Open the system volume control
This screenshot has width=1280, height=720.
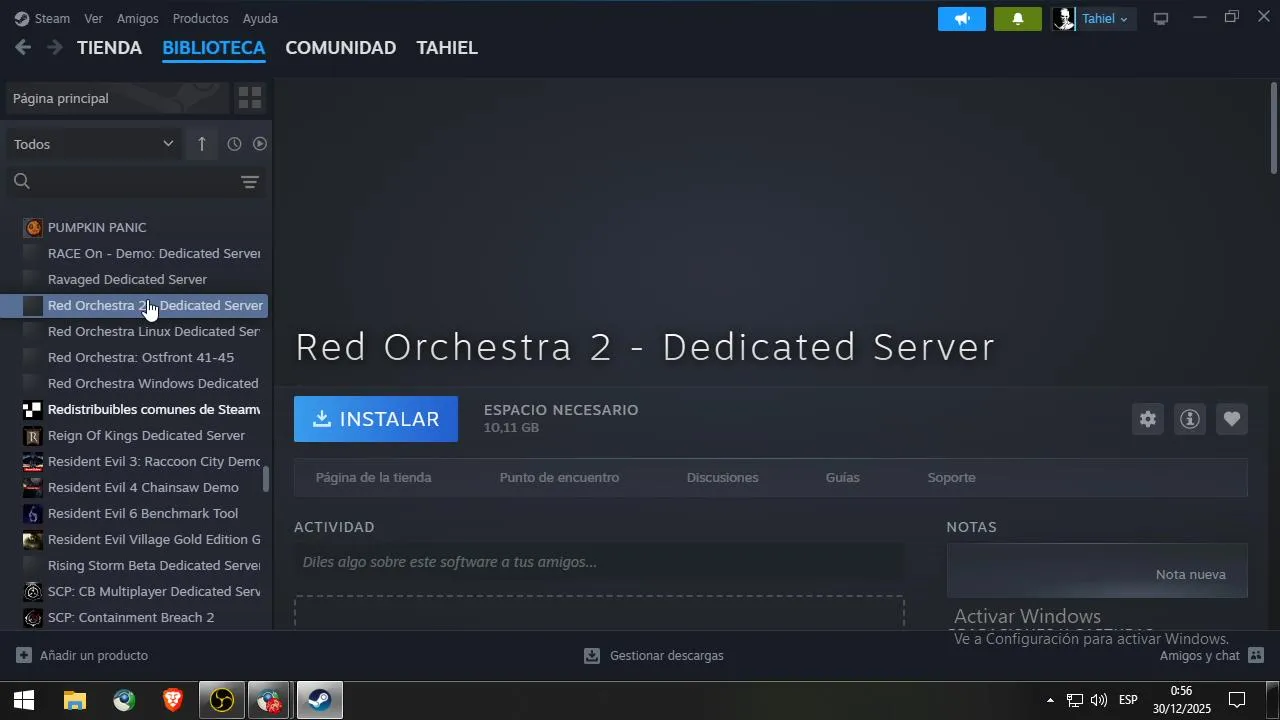click(1099, 700)
